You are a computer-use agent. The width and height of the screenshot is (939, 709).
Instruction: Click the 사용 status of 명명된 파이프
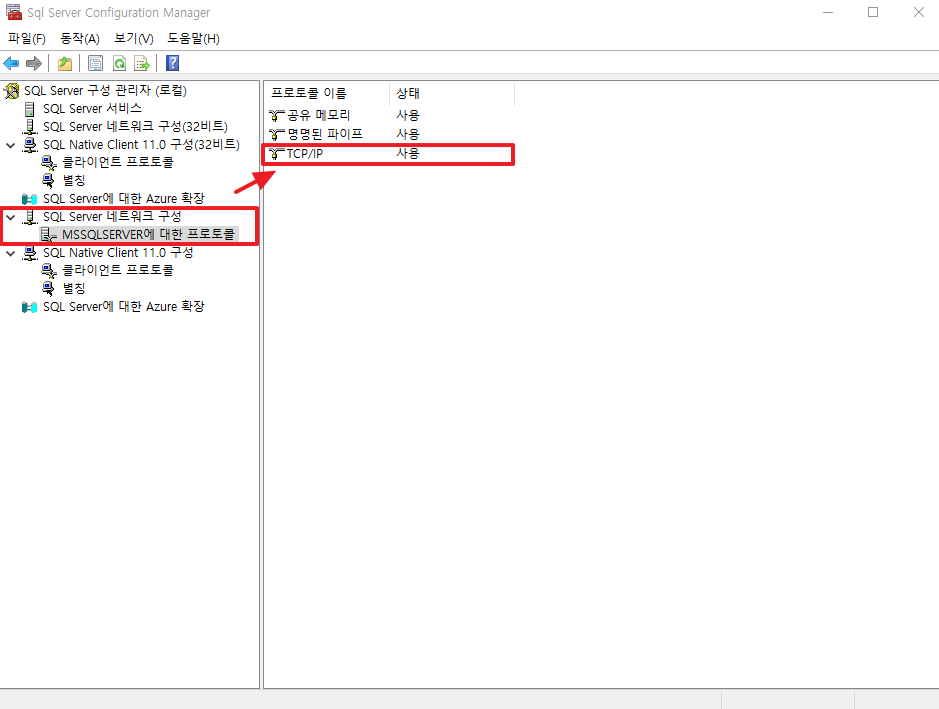point(408,134)
